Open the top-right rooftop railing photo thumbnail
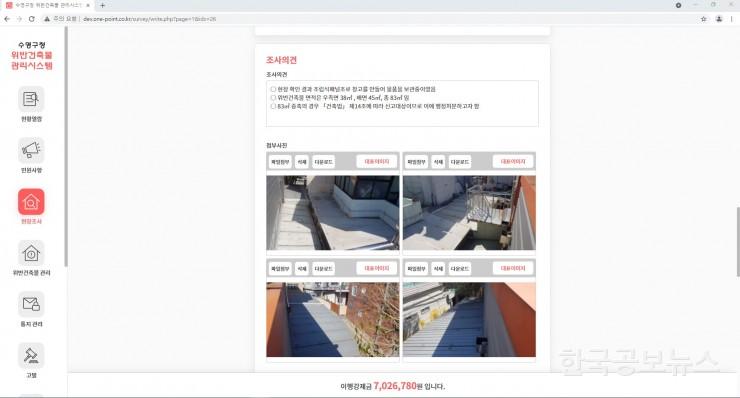The height and width of the screenshot is (398, 740). click(469, 213)
